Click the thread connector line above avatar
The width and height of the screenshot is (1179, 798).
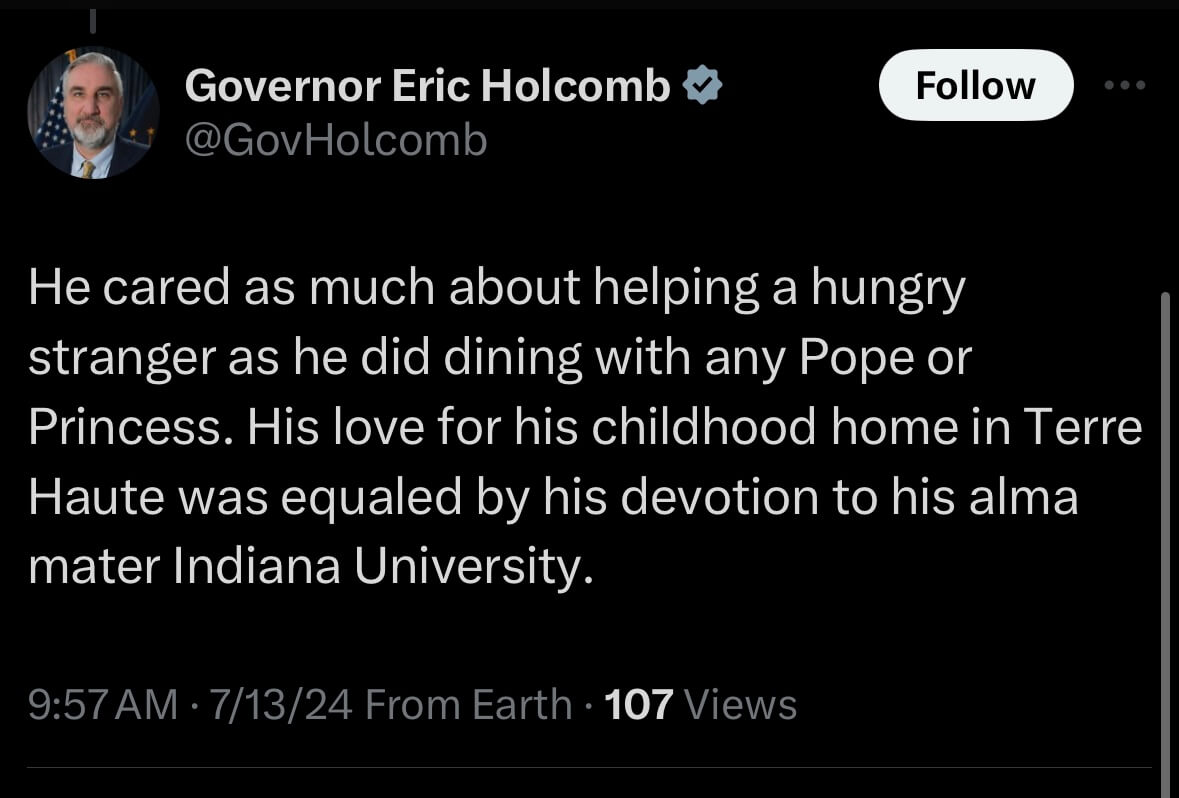(92, 21)
